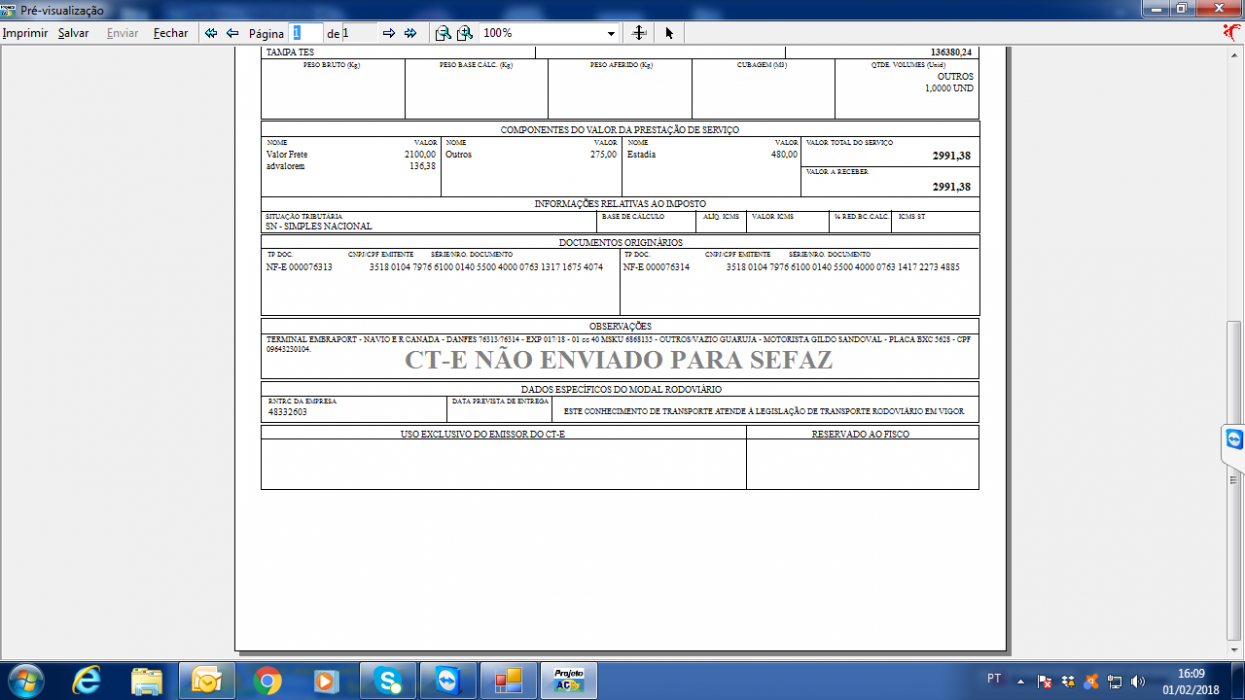Click the Estadia 480,00 value
This screenshot has width=1245, height=700.
tap(784, 155)
